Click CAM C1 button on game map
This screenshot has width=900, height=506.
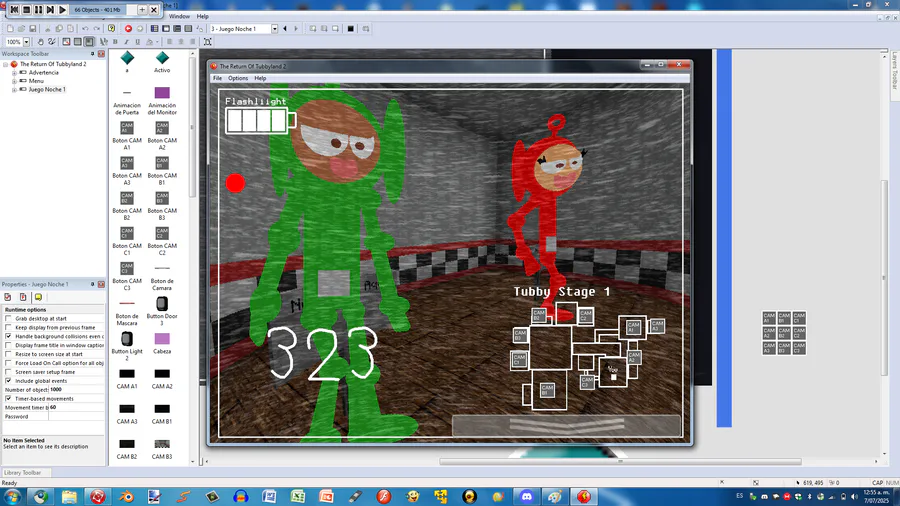tap(519, 360)
